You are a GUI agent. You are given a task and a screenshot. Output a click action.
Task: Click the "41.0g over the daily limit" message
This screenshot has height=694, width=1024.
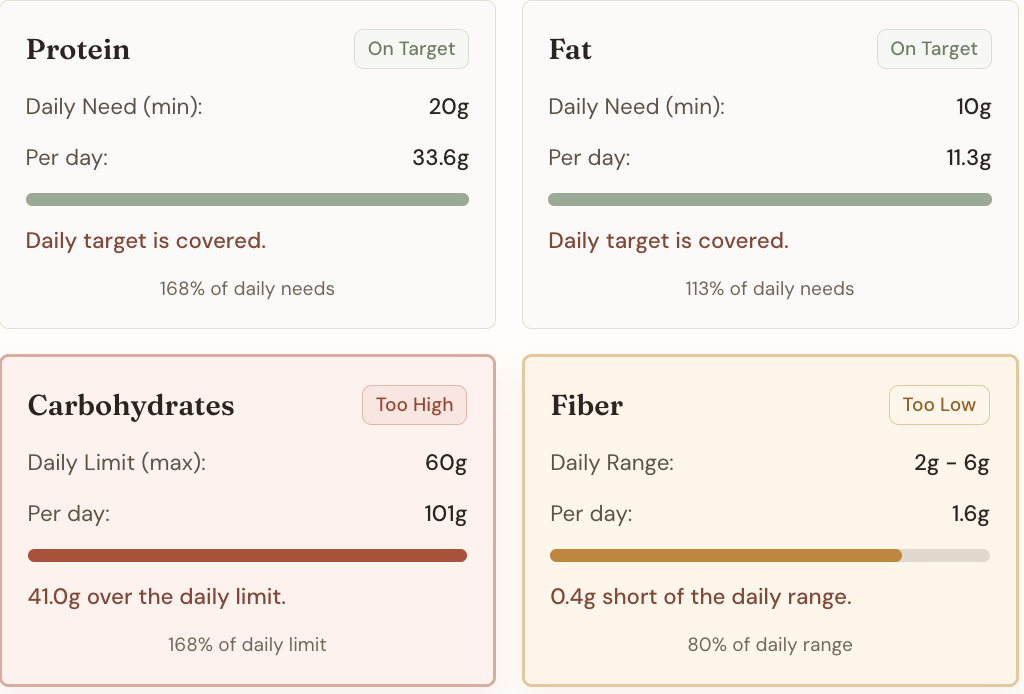point(157,597)
